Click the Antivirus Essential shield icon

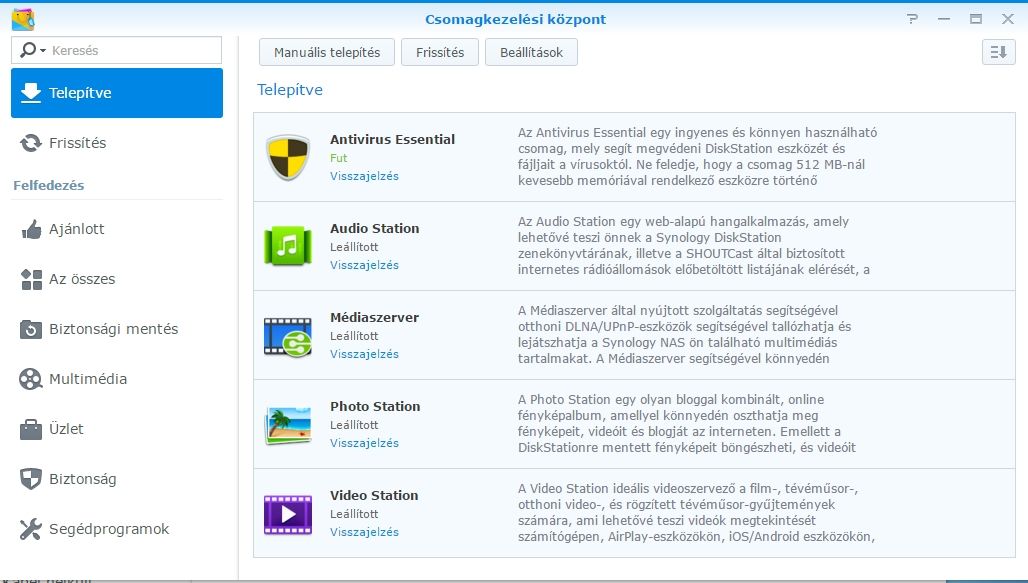[x=288, y=157]
